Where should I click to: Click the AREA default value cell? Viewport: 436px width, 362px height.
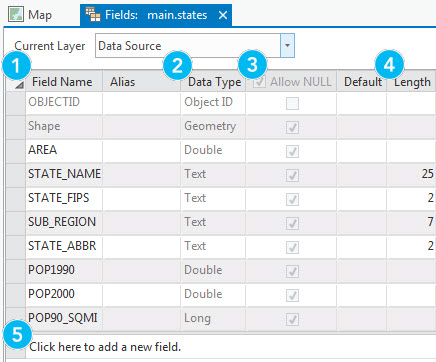pyautogui.click(x=362, y=151)
